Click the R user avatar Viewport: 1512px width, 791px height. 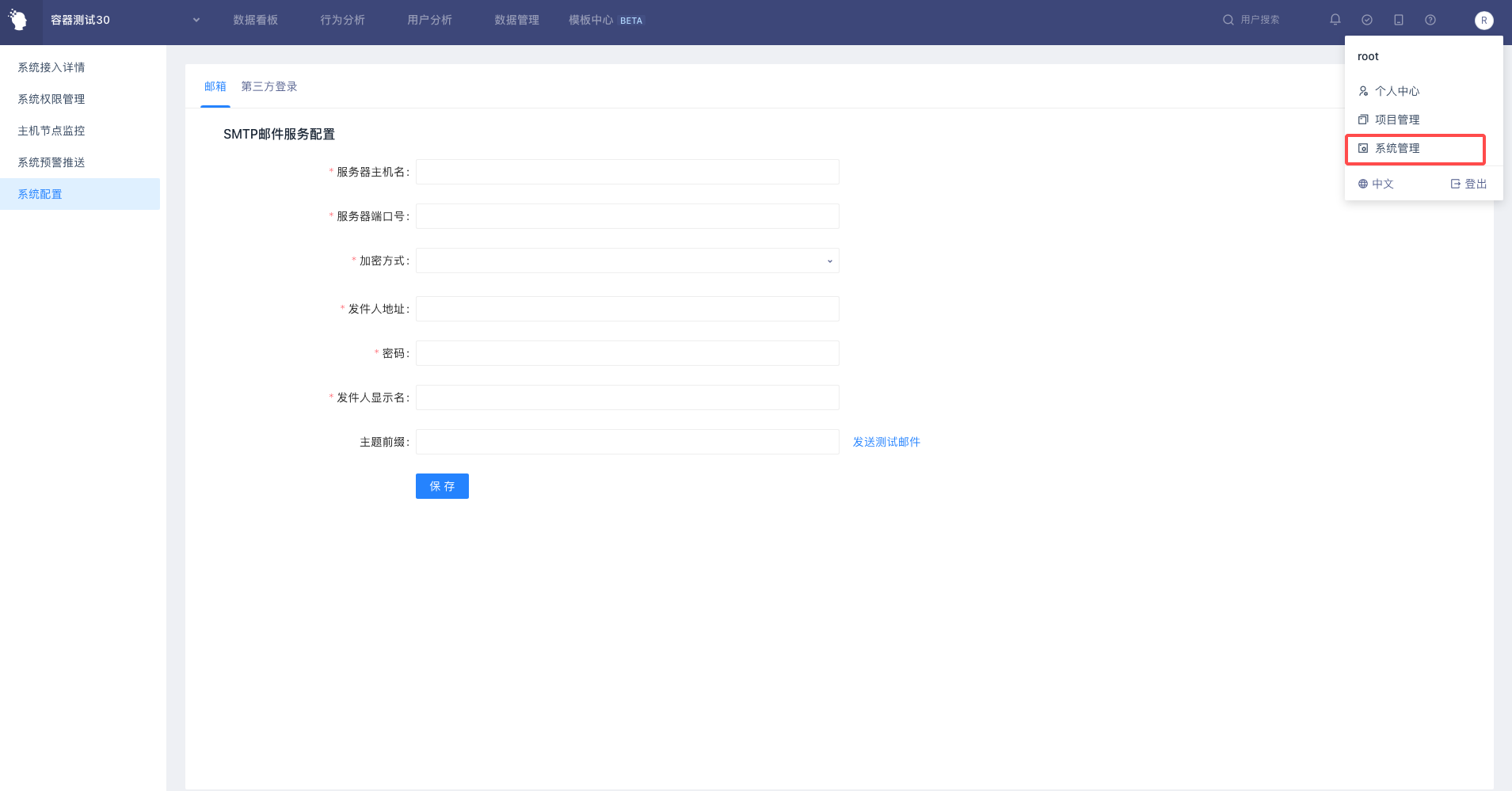click(1483, 21)
